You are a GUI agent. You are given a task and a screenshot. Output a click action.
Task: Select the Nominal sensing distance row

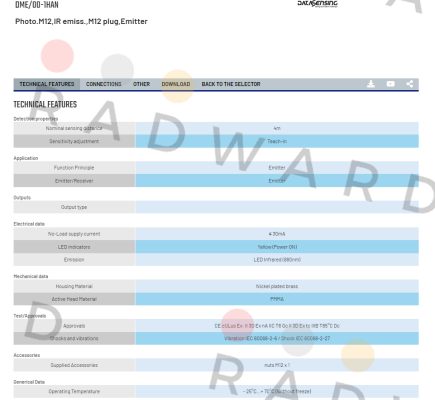pos(216,128)
